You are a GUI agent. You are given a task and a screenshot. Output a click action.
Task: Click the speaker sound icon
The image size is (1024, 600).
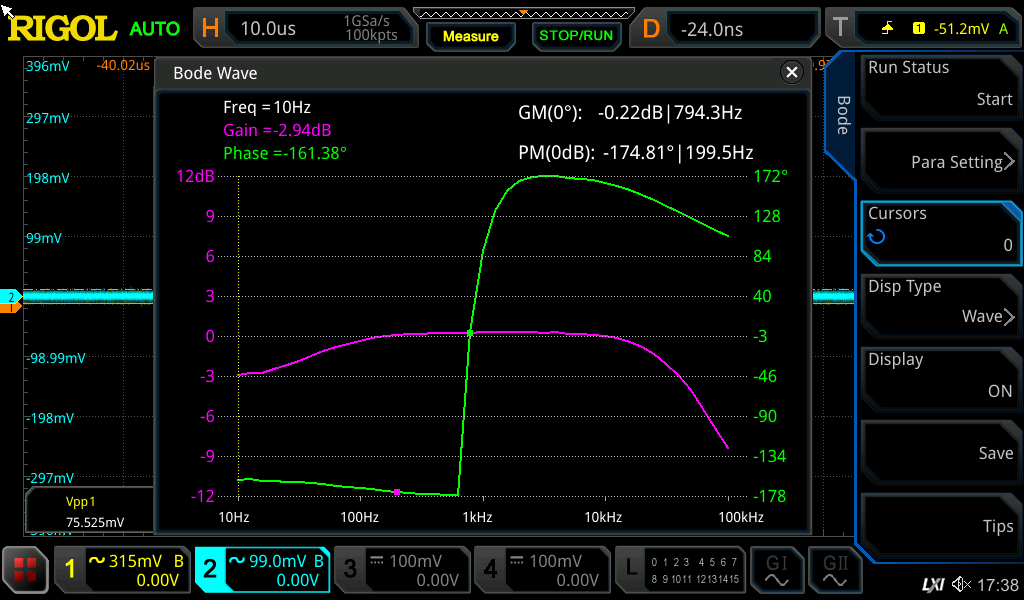[x=961, y=584]
